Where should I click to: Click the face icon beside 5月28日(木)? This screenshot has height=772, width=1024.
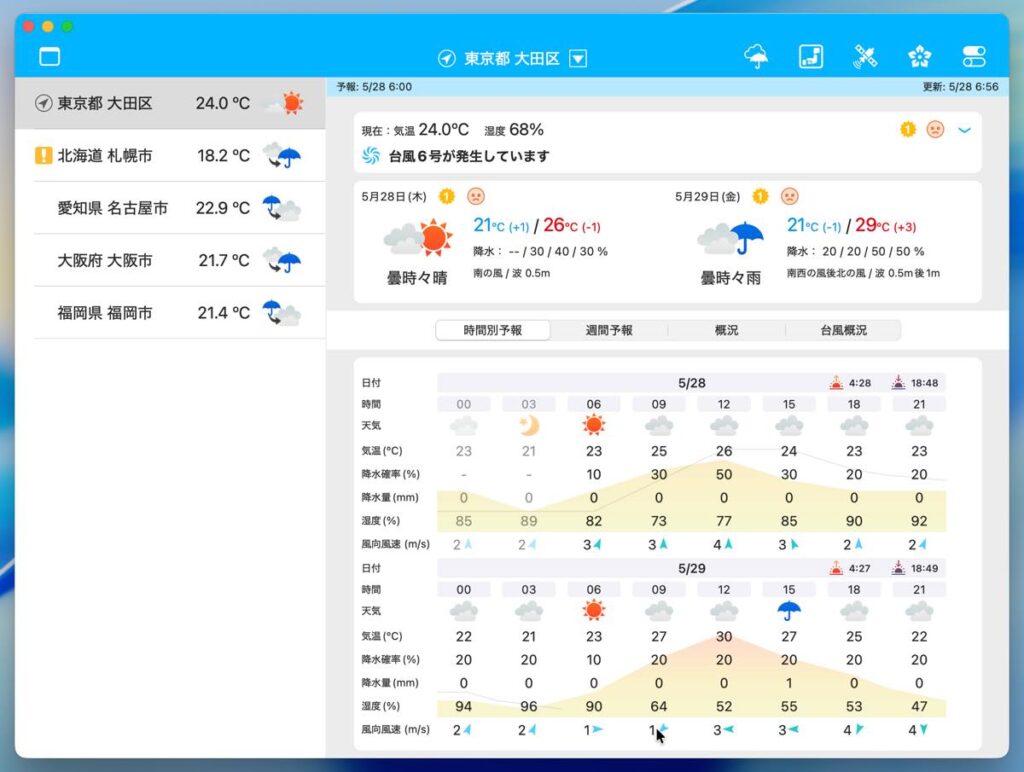pyautogui.click(x=476, y=196)
